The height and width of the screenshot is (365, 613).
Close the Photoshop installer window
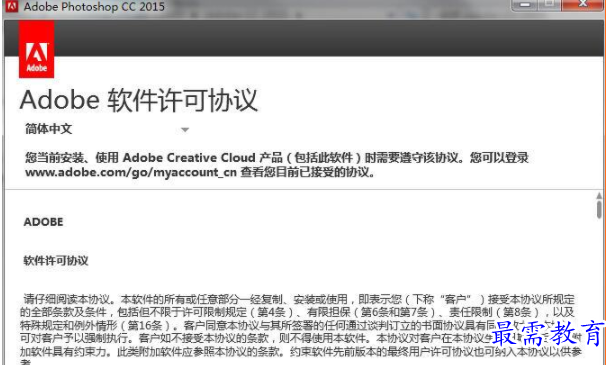pyautogui.click(x=583, y=5)
